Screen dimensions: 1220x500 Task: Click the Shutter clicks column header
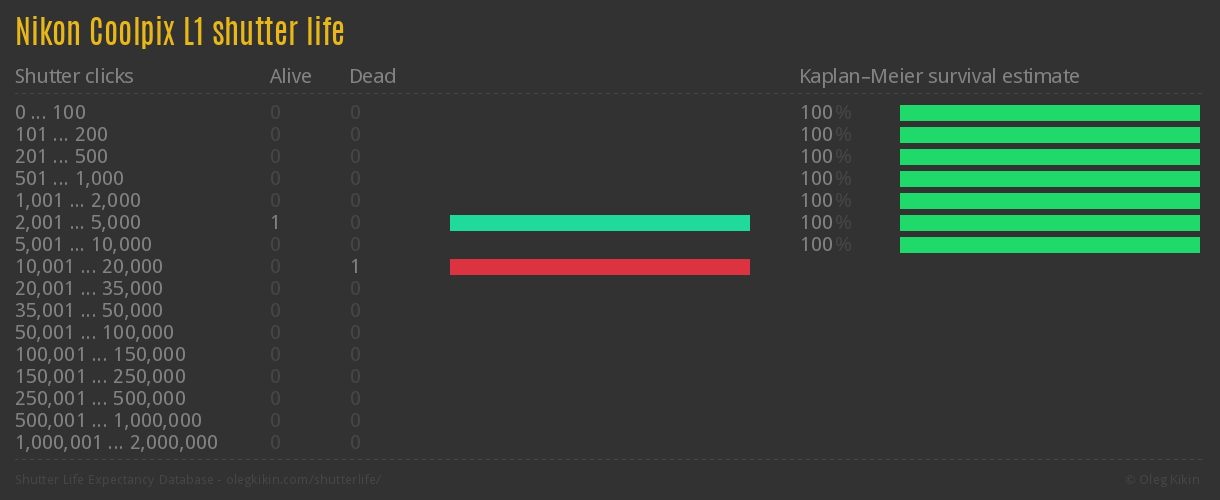(x=74, y=76)
